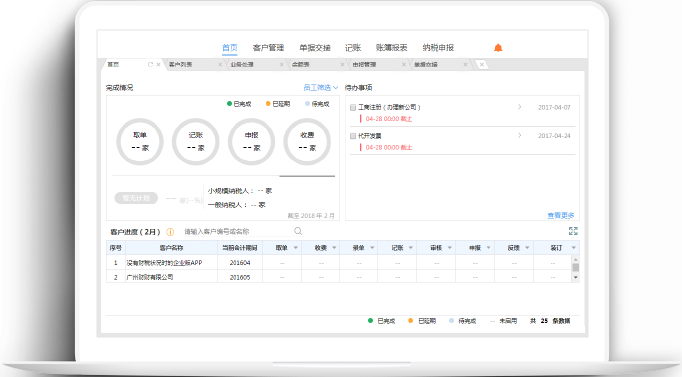The width and height of the screenshot is (682, 377).
Task: Switch to the 客户列表 sub-tab
Action: (181, 64)
